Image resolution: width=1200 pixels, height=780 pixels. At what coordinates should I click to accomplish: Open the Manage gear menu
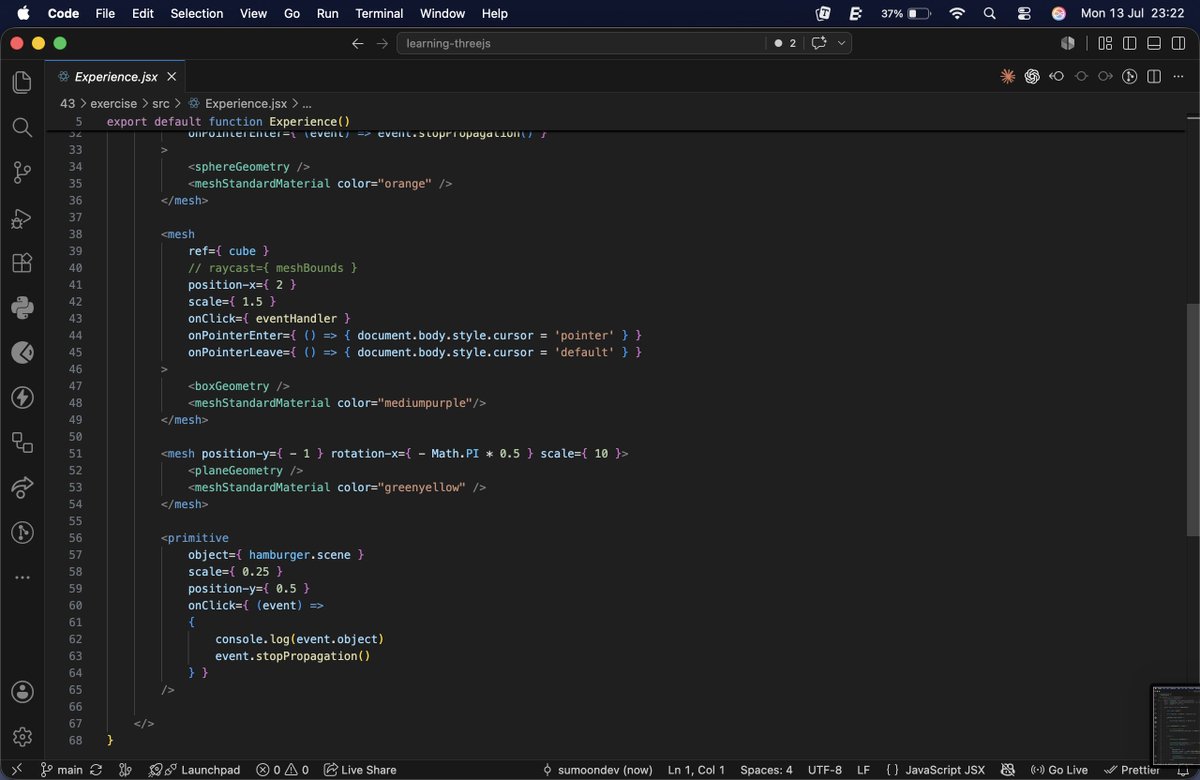point(22,737)
